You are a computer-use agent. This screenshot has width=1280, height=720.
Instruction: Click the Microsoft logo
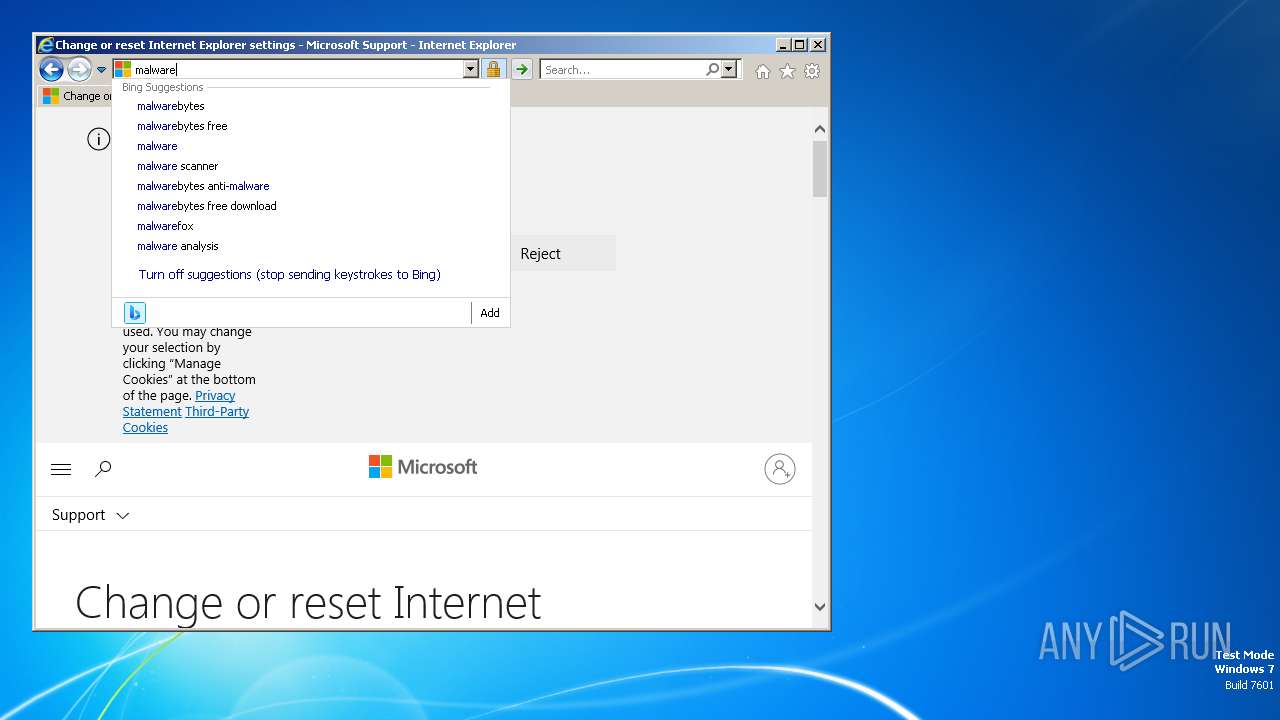(x=423, y=467)
